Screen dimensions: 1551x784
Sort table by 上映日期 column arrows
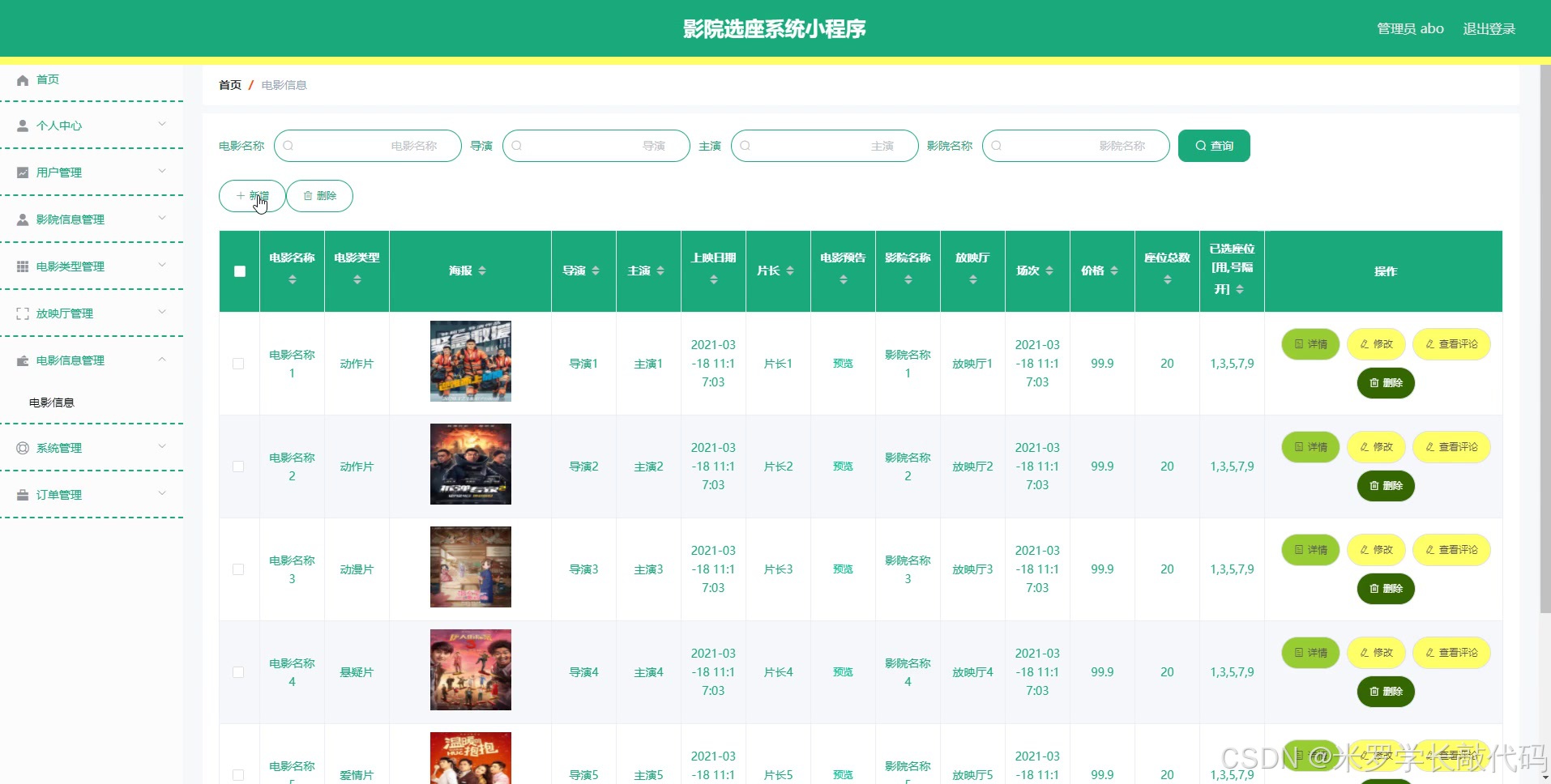coord(714,279)
